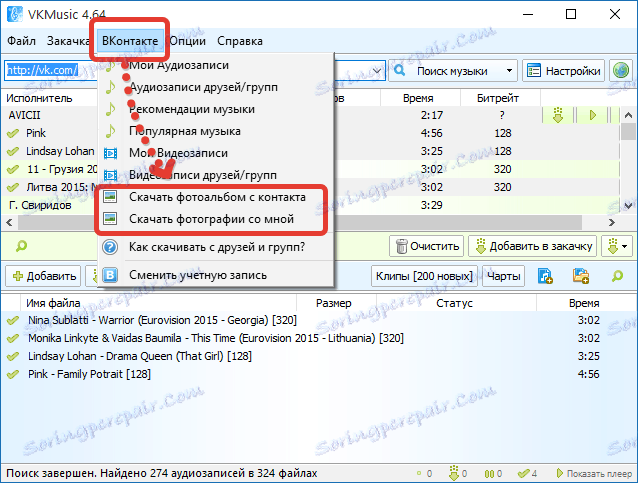Viewport: 638px width, 483px height.
Task: Sort by Время column in search results
Action: coord(418,98)
